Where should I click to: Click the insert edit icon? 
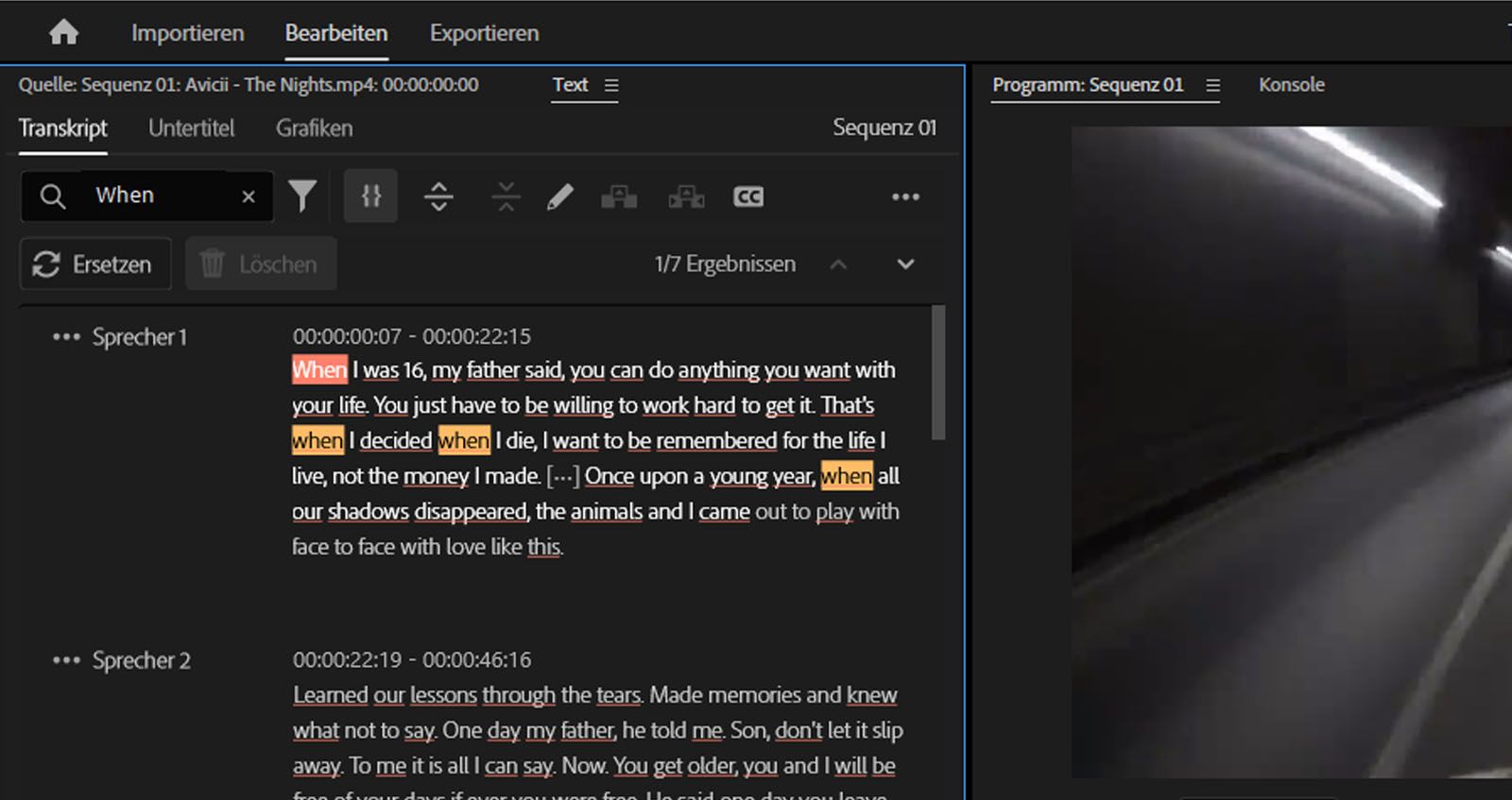[x=619, y=196]
